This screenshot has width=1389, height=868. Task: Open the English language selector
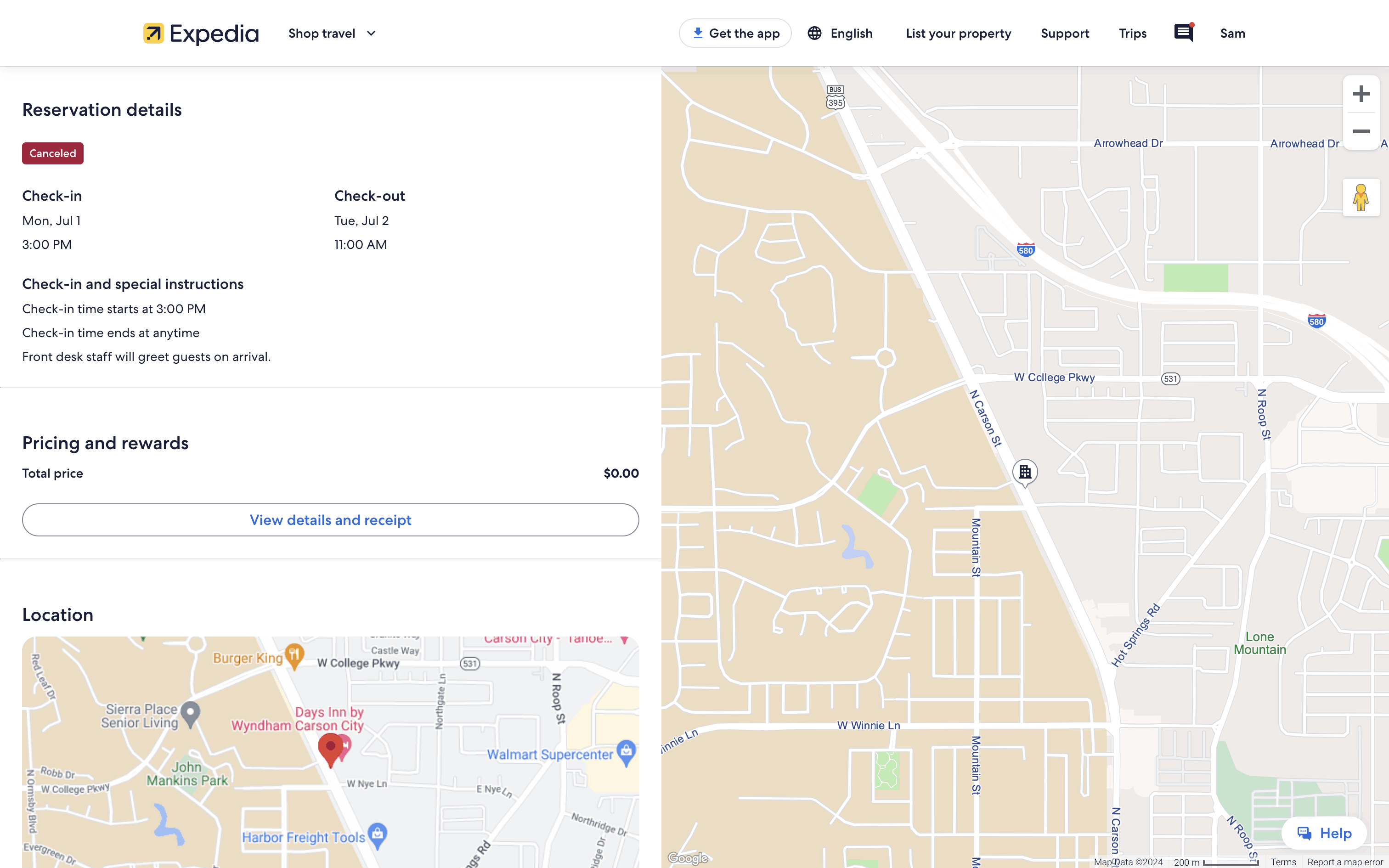[x=840, y=33]
